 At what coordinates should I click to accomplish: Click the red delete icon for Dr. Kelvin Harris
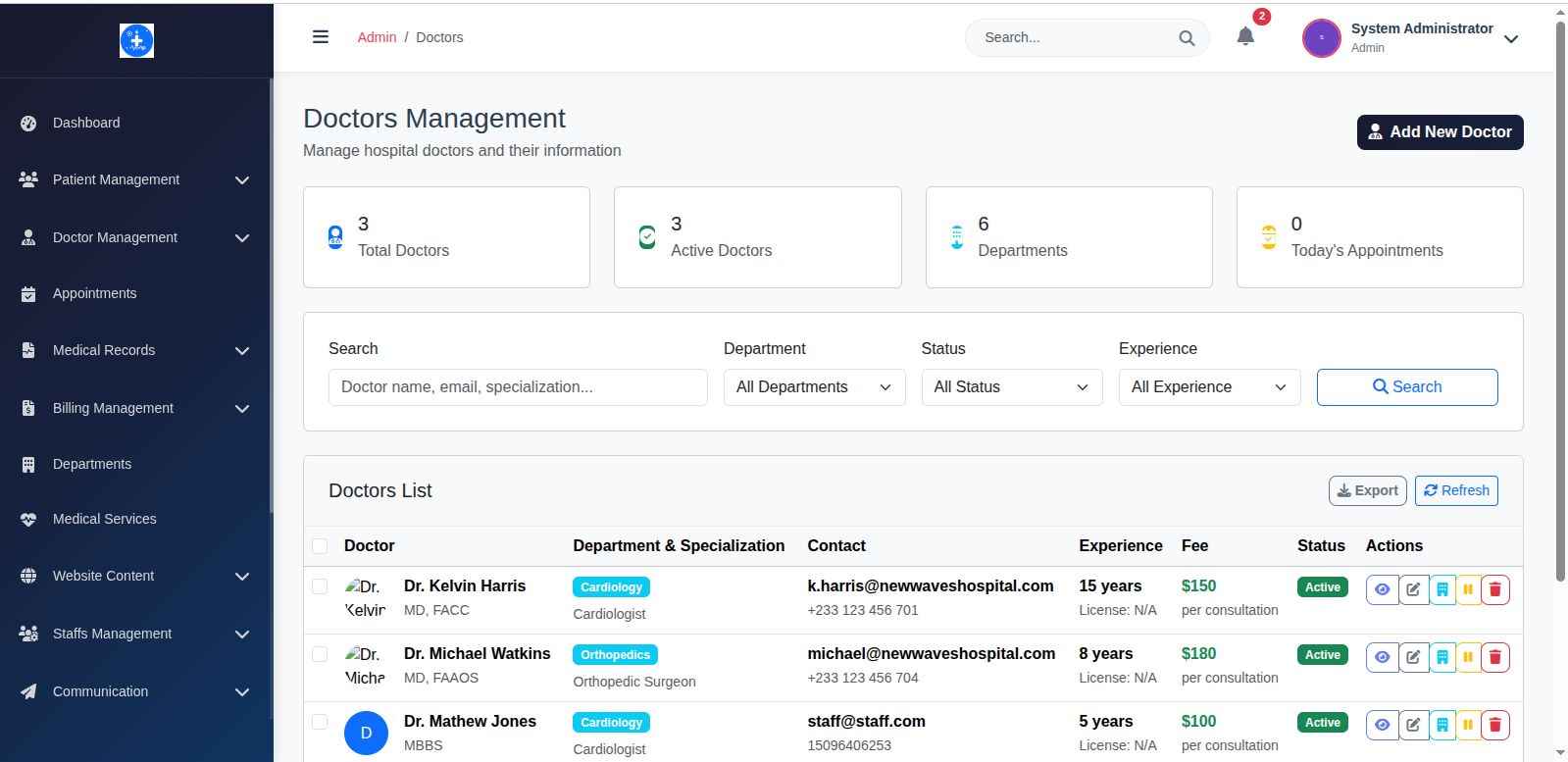click(1494, 589)
